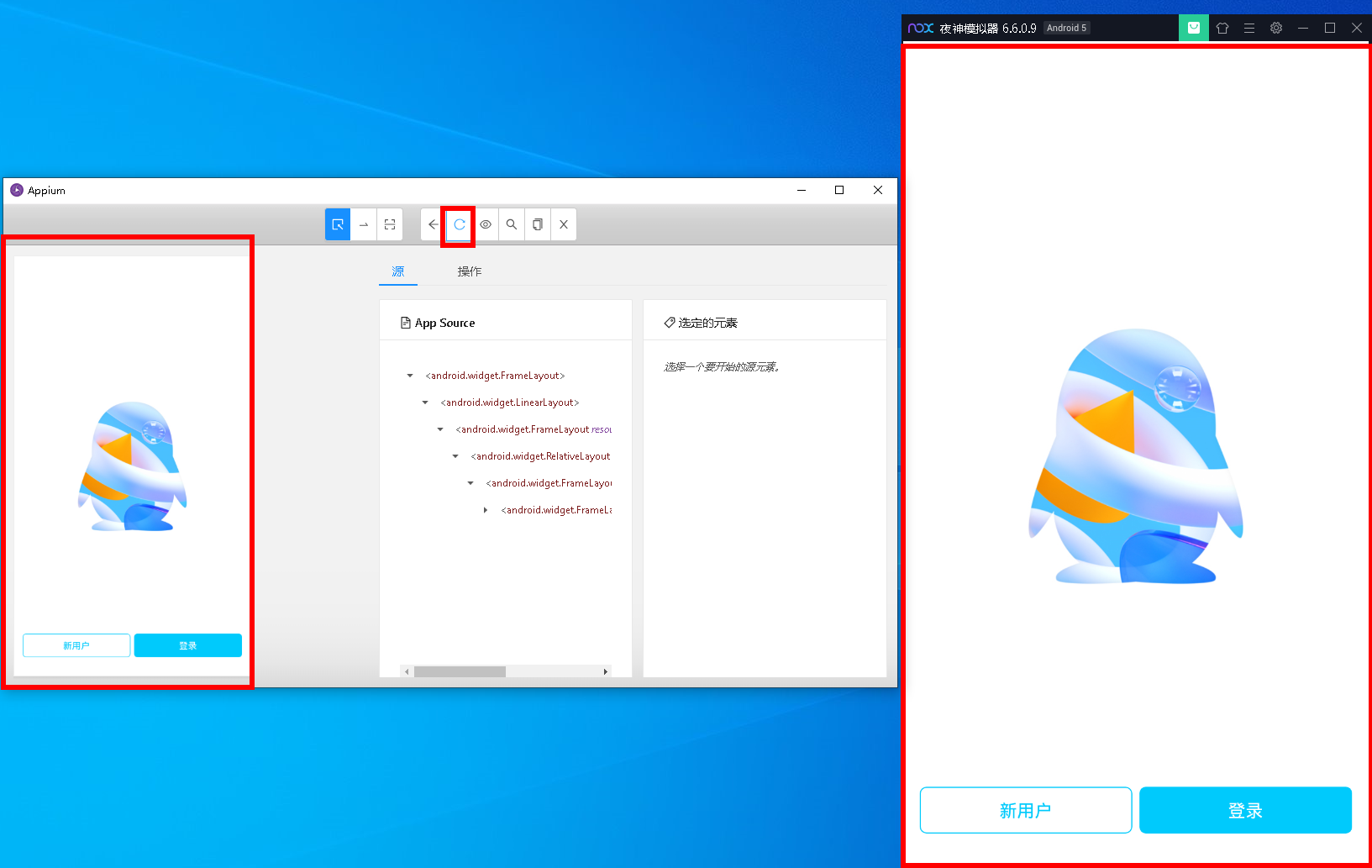Collapse the FrameLayout resource-id node

(440, 429)
